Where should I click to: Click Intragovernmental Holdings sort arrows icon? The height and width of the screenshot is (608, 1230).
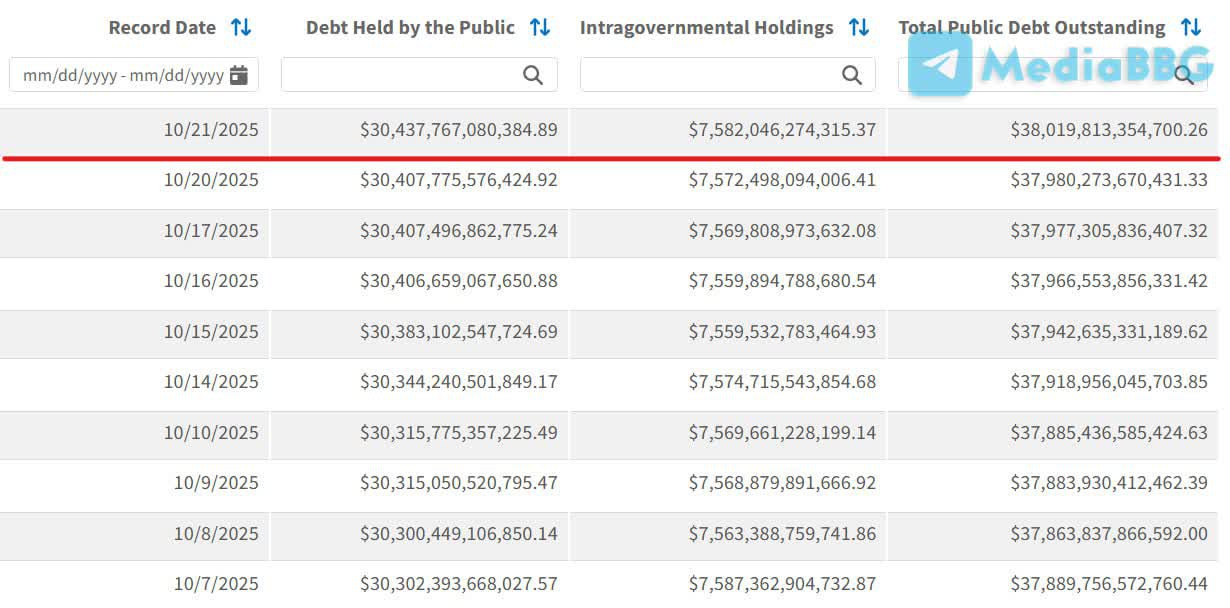coord(859,28)
